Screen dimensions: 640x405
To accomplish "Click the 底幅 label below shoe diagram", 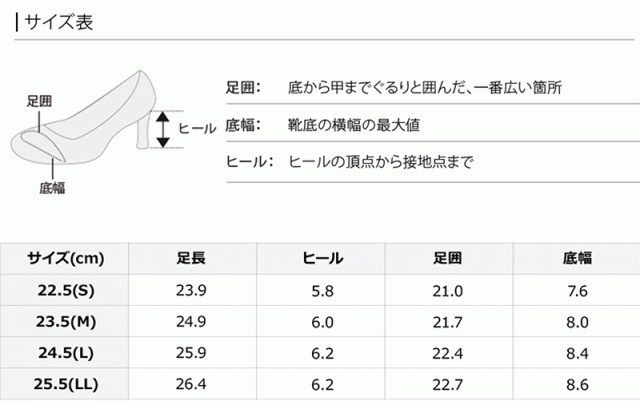I will [x=53, y=187].
